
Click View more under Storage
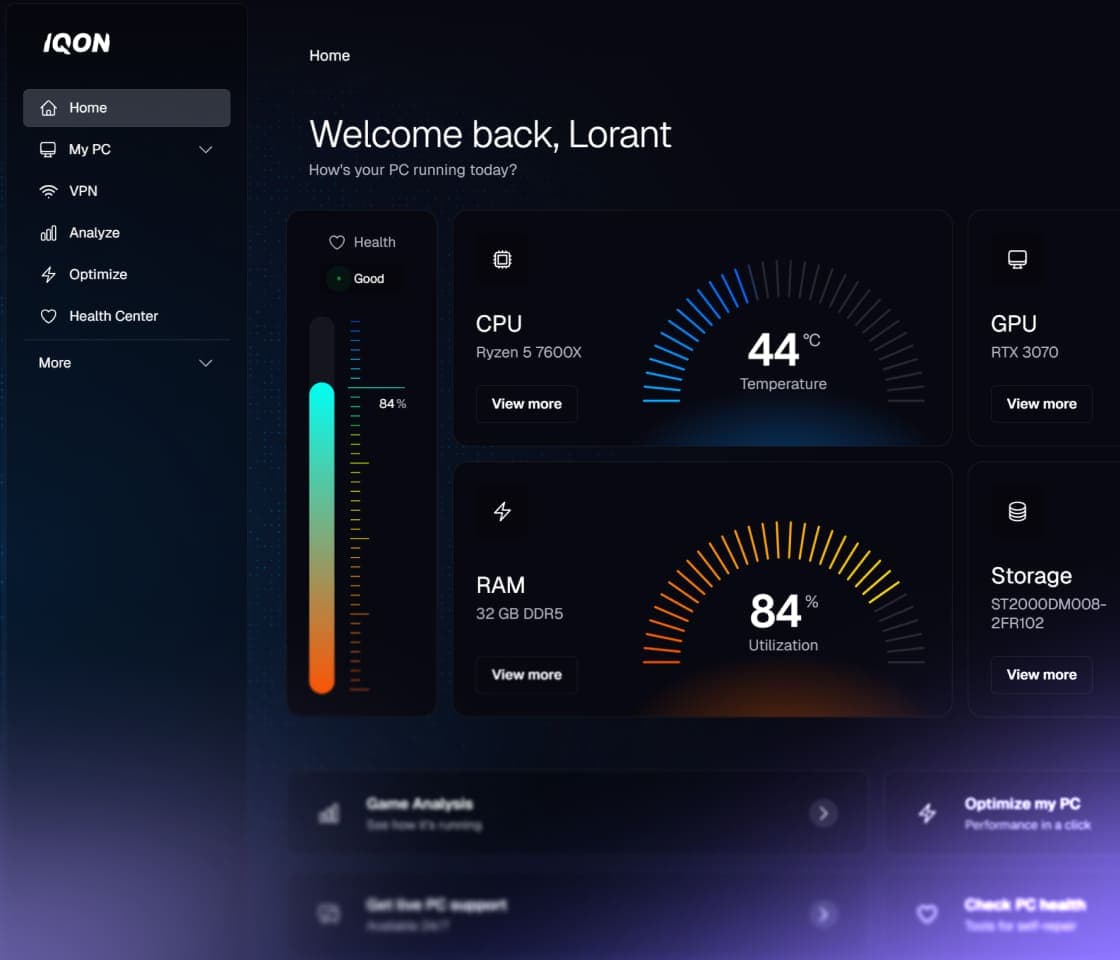click(1041, 675)
